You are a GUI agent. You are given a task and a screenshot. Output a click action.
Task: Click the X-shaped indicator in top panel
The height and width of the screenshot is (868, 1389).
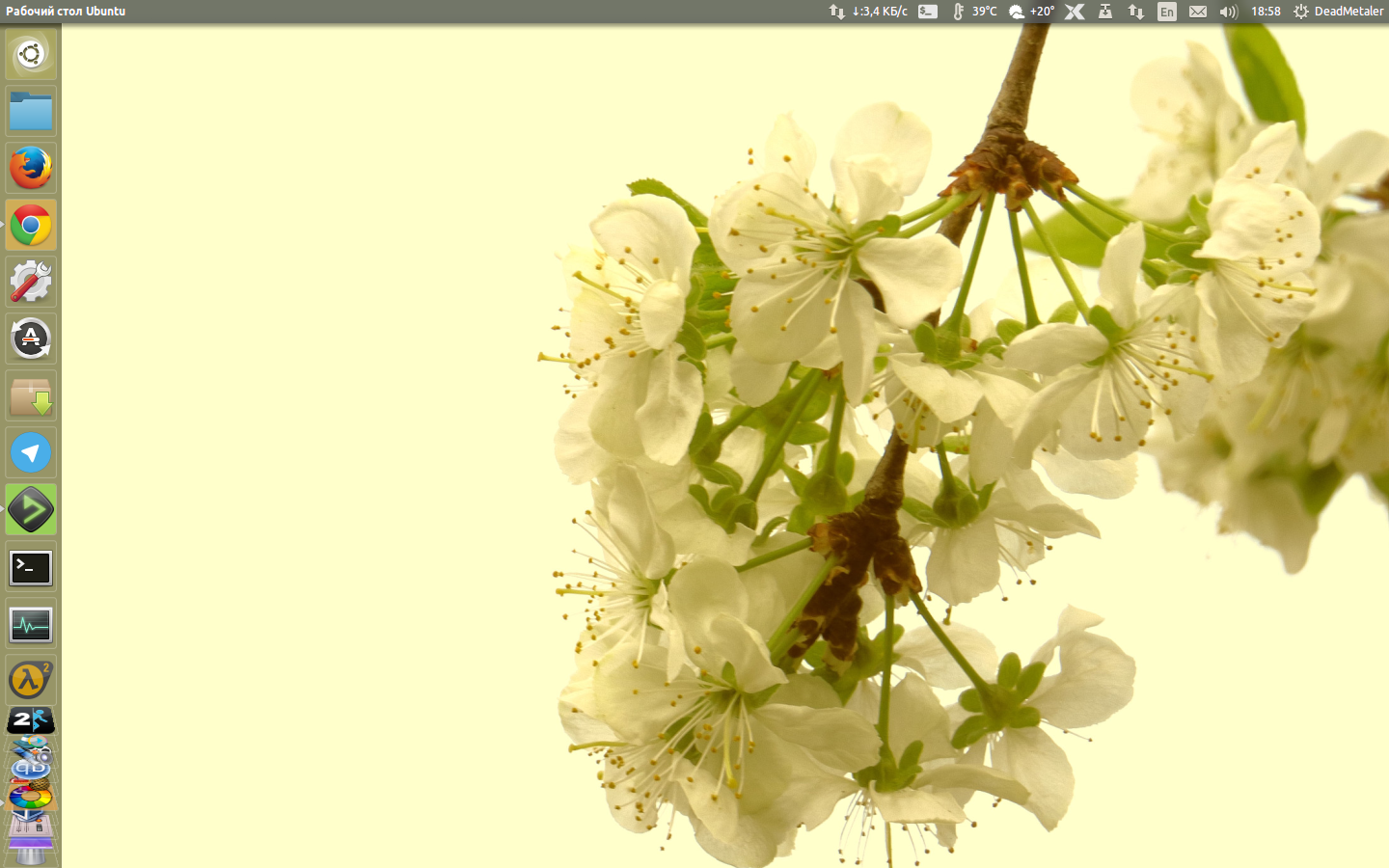coord(1075,12)
